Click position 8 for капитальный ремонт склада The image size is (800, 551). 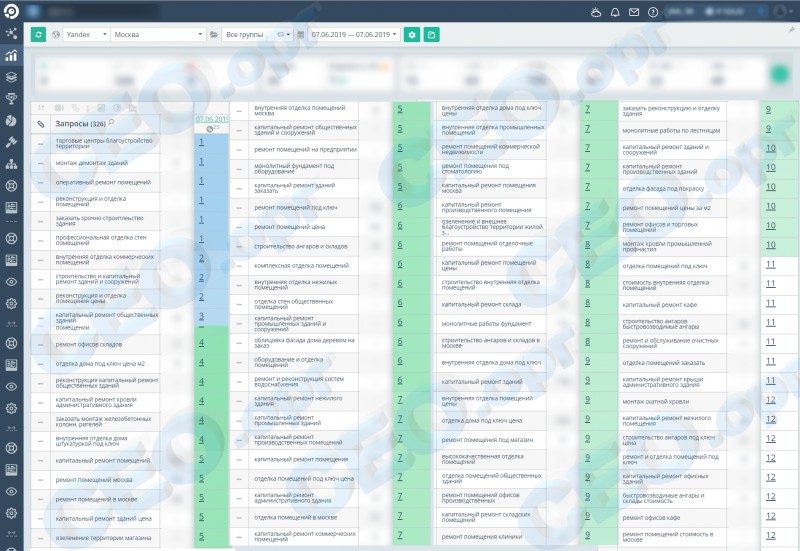(587, 303)
